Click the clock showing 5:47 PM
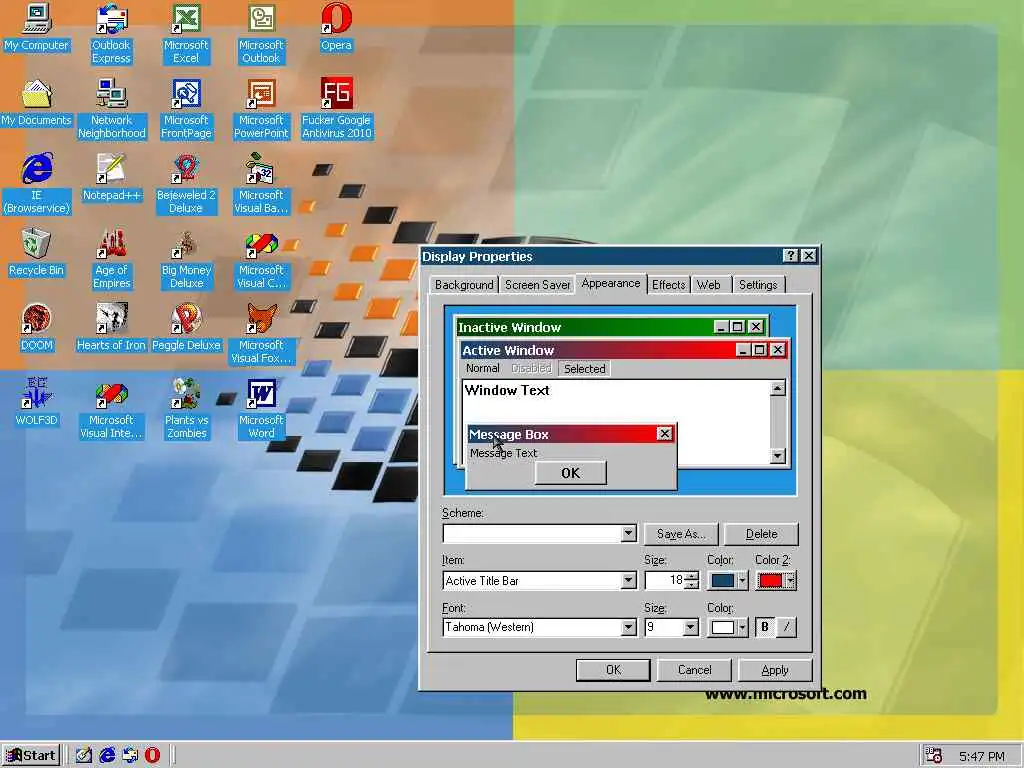Image resolution: width=1024 pixels, height=768 pixels. click(x=982, y=756)
